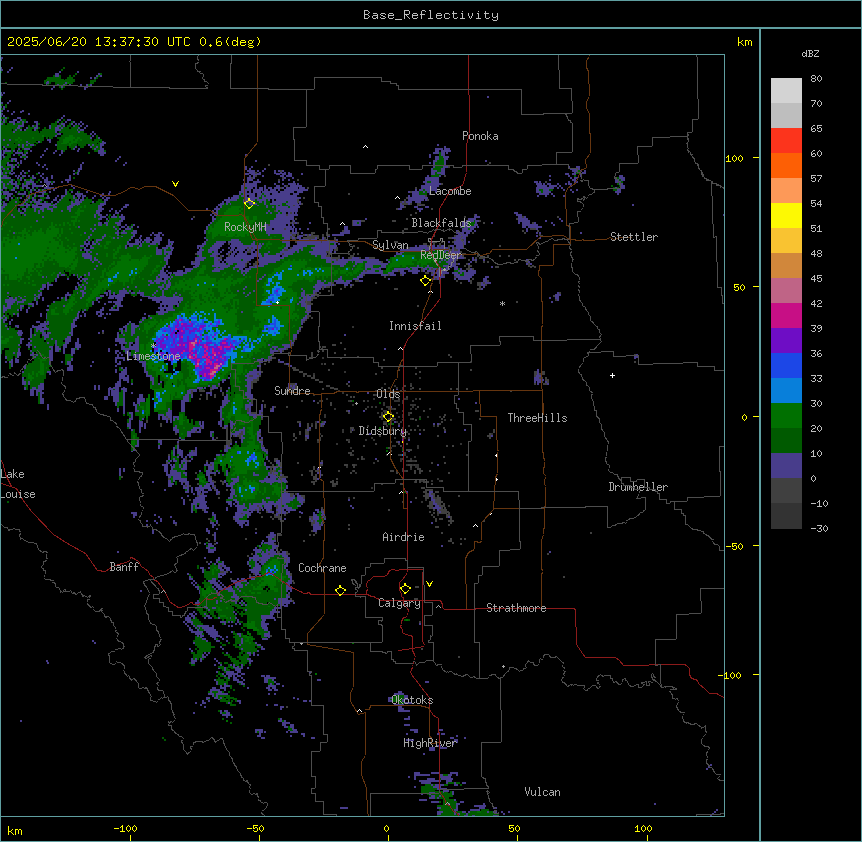This screenshot has height=842, width=862.
Task: Click the Strathmore label
Action: pos(516,608)
